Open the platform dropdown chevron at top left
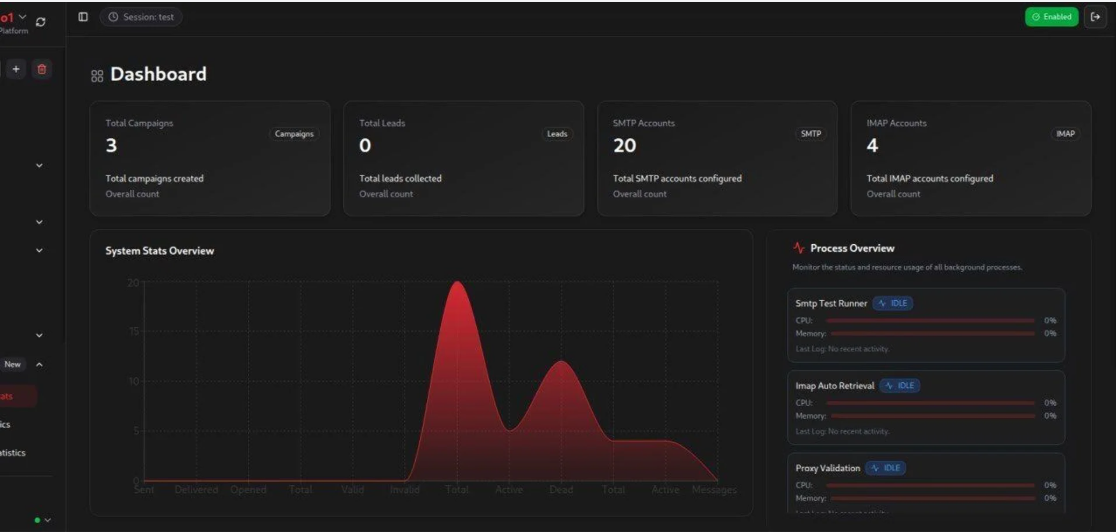1116x532 pixels. point(23,16)
